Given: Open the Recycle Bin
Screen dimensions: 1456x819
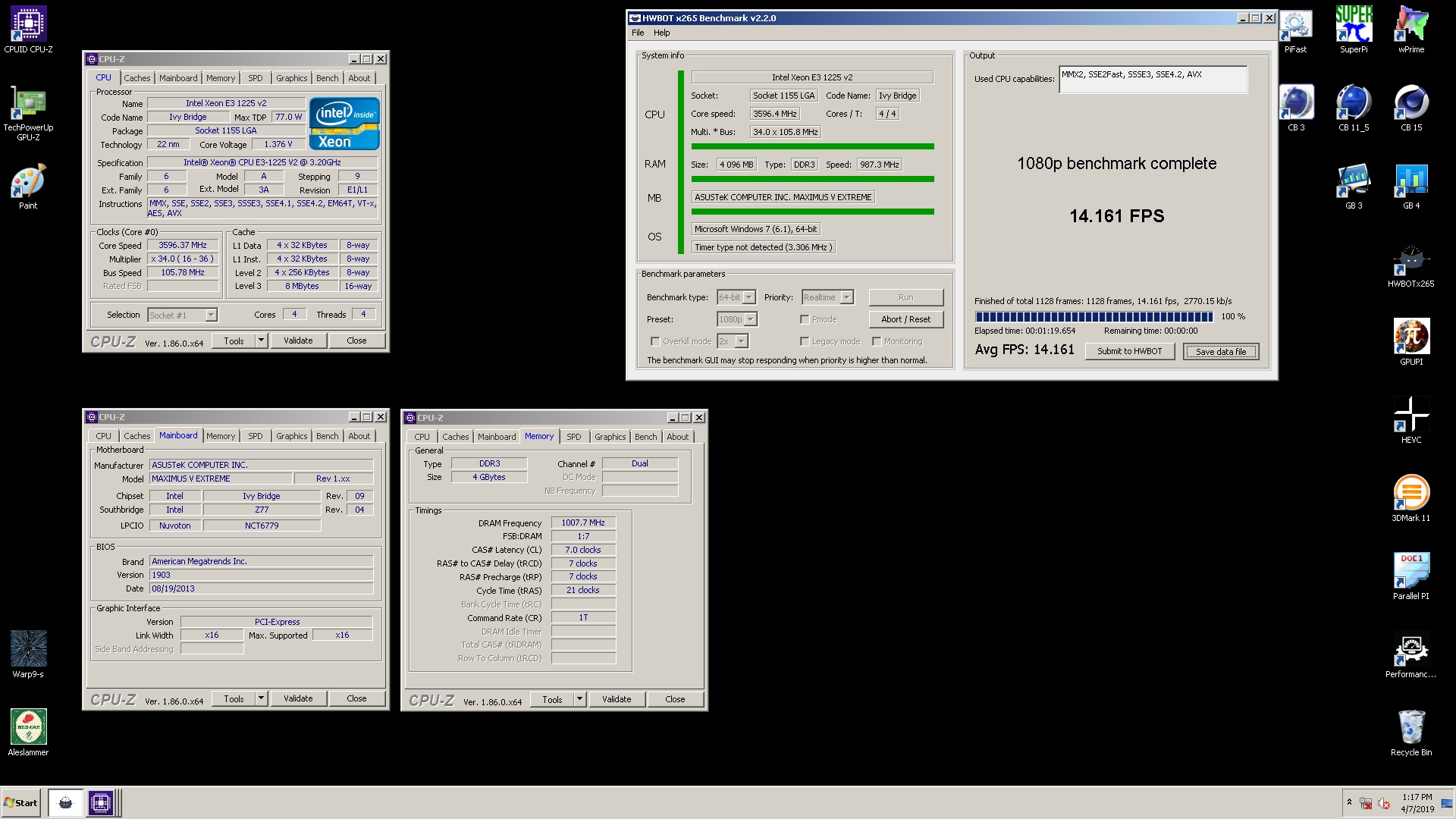Looking at the screenshot, I should (1411, 733).
